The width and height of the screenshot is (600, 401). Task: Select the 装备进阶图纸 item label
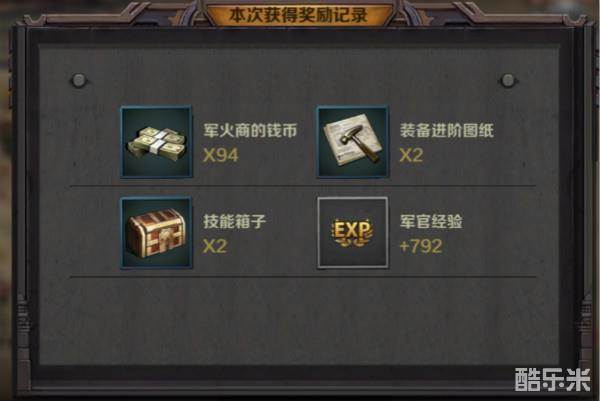click(447, 130)
